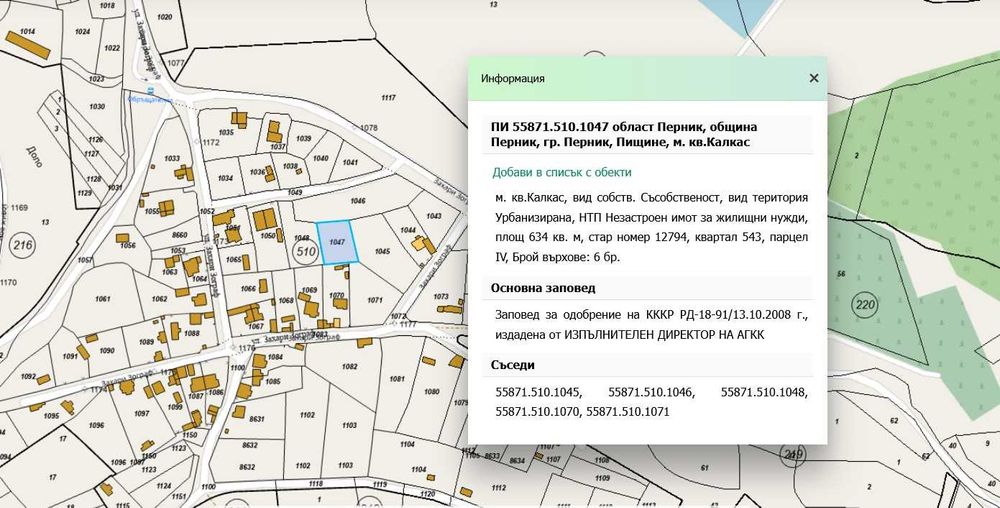The height and width of the screenshot is (508, 1000).
Task: Click the 'Съседи' section heading
Action: [x=513, y=365]
